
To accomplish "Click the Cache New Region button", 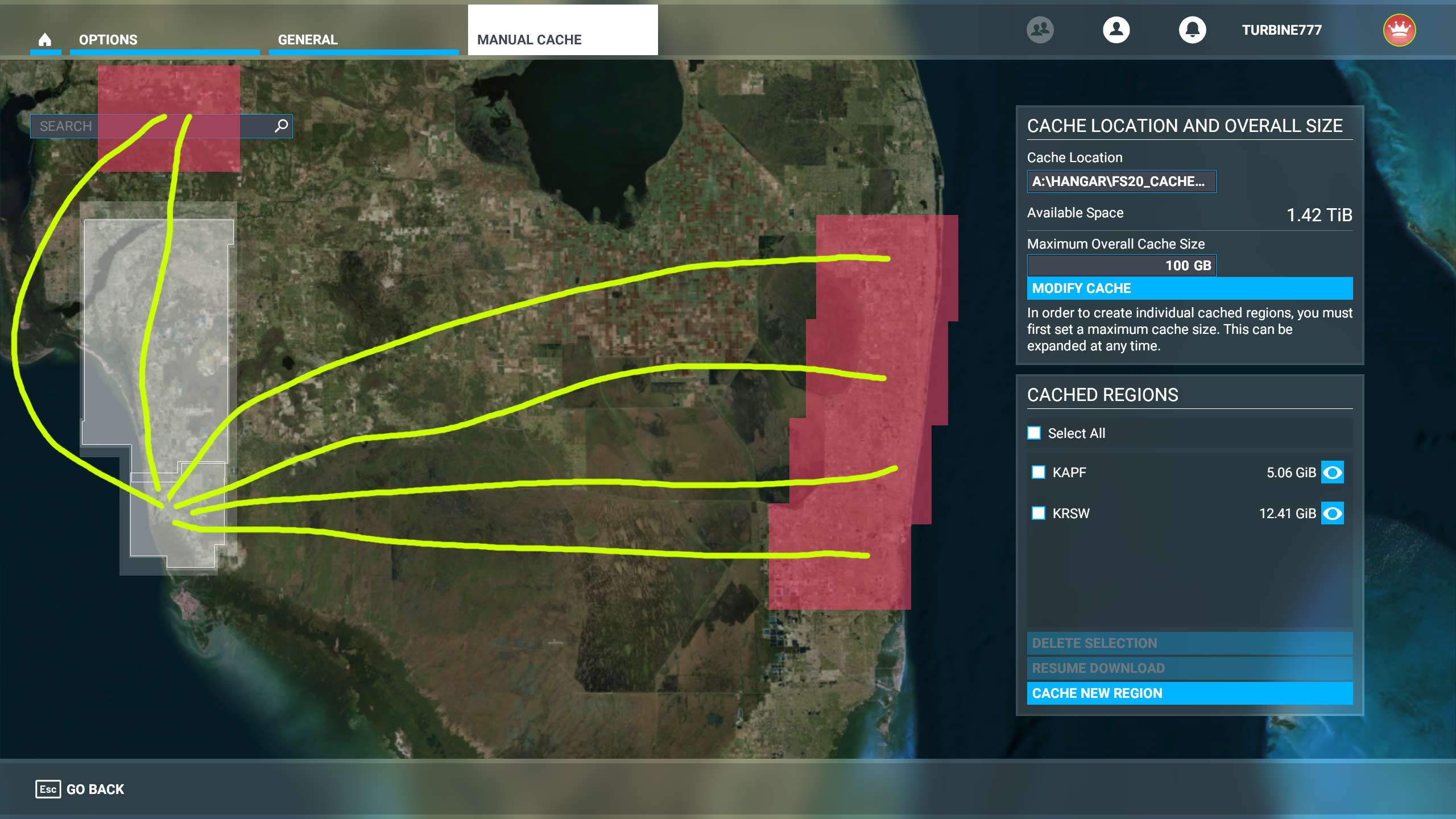I will click(1189, 693).
